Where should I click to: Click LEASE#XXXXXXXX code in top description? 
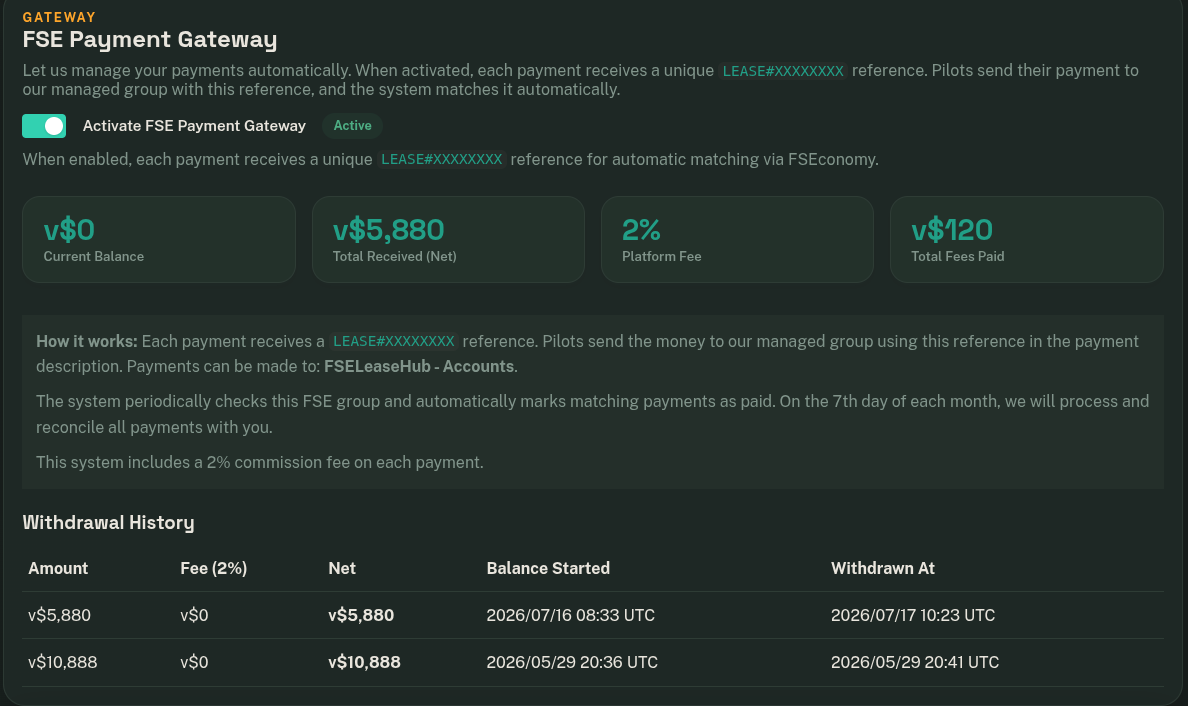click(x=783, y=70)
